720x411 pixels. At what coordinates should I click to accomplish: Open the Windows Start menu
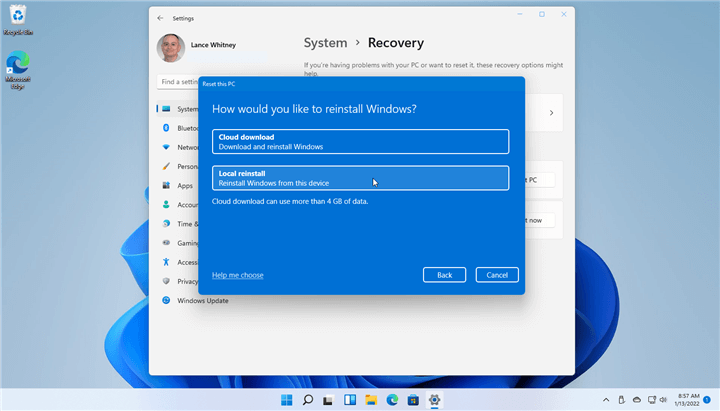coord(287,400)
